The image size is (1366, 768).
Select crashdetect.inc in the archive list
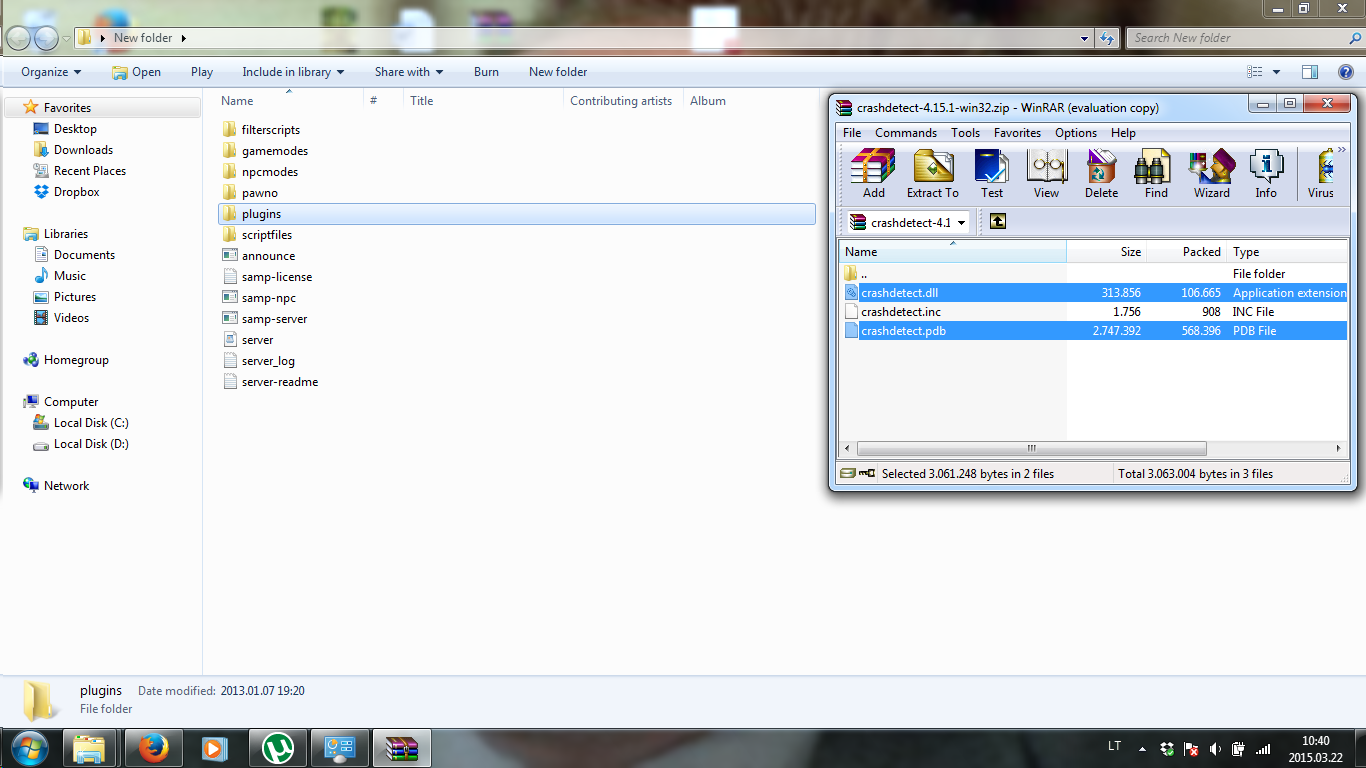[900, 312]
